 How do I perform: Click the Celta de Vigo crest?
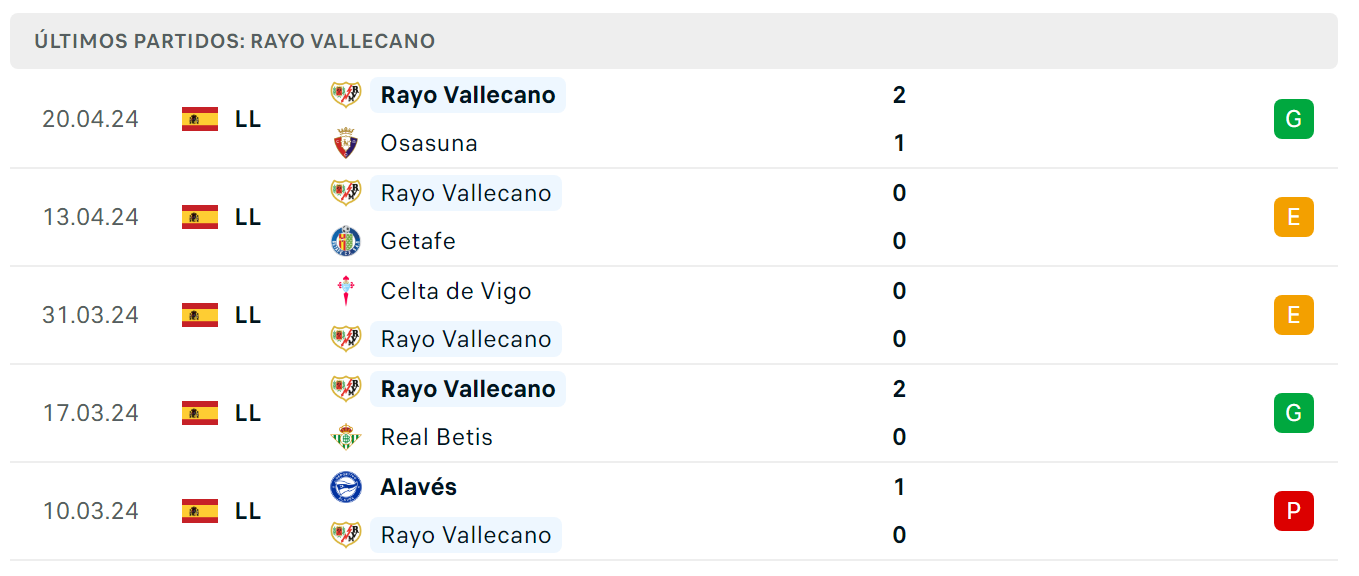(x=346, y=291)
